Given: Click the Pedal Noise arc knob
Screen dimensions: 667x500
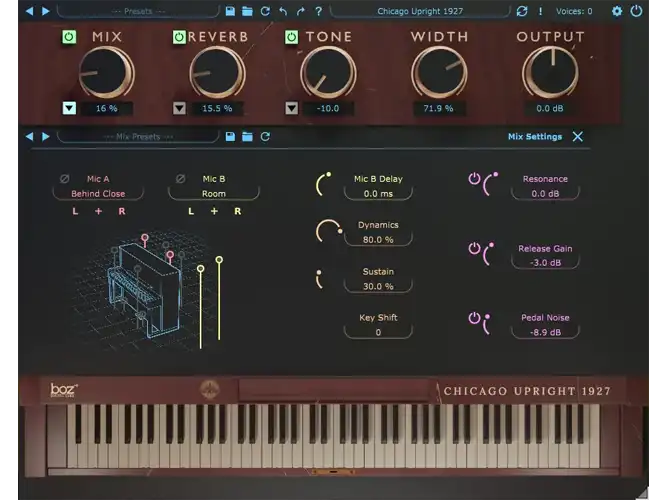Looking at the screenshot, I should [486, 324].
